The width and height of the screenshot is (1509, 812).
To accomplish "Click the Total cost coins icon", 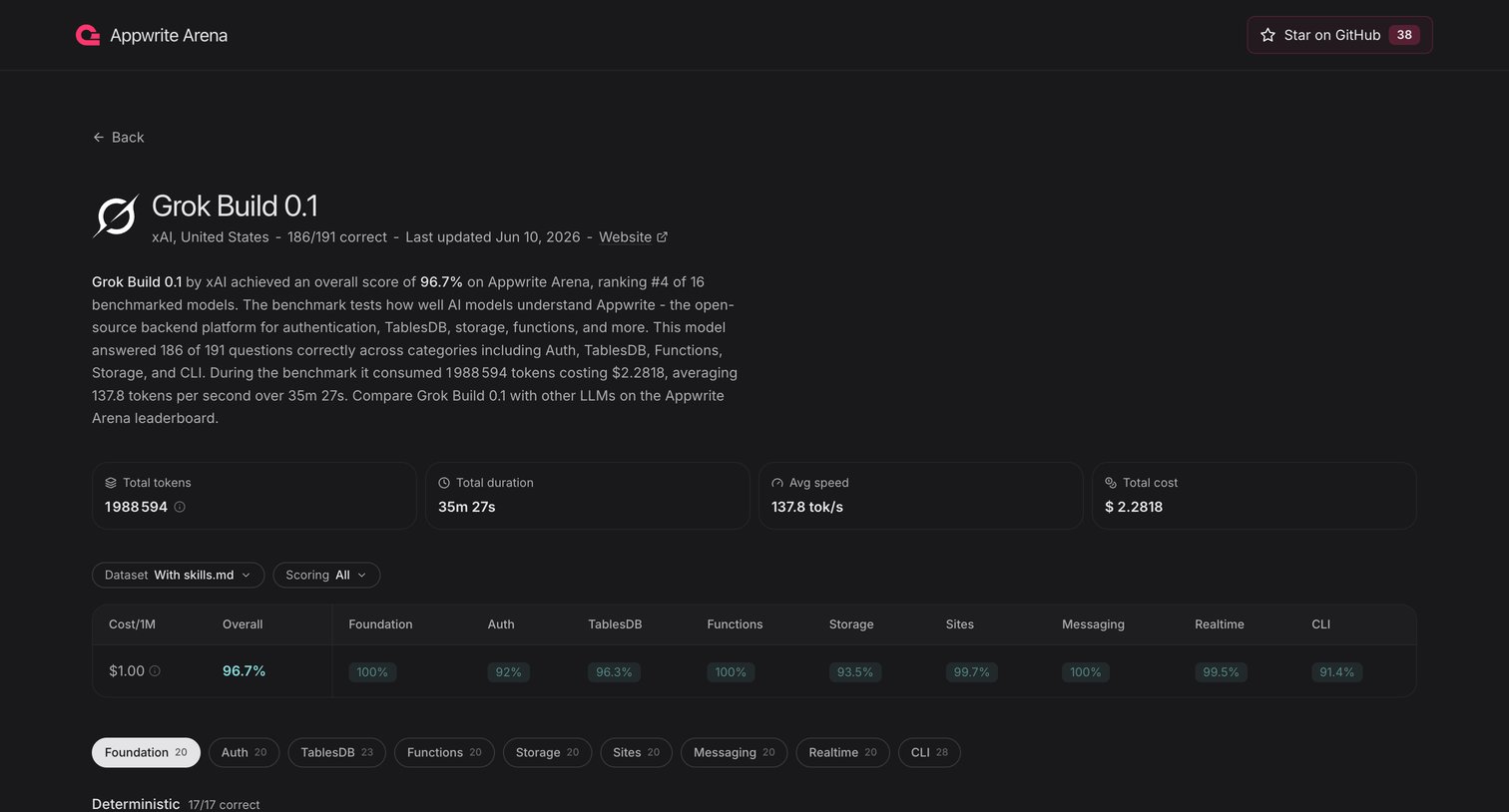I will pos(1111,483).
